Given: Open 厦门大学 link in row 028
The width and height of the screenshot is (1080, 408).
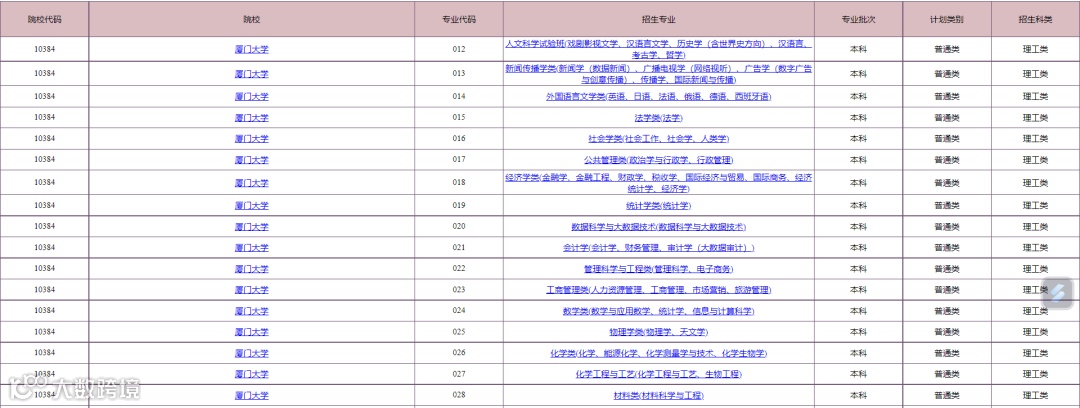Looking at the screenshot, I should click(x=251, y=396).
